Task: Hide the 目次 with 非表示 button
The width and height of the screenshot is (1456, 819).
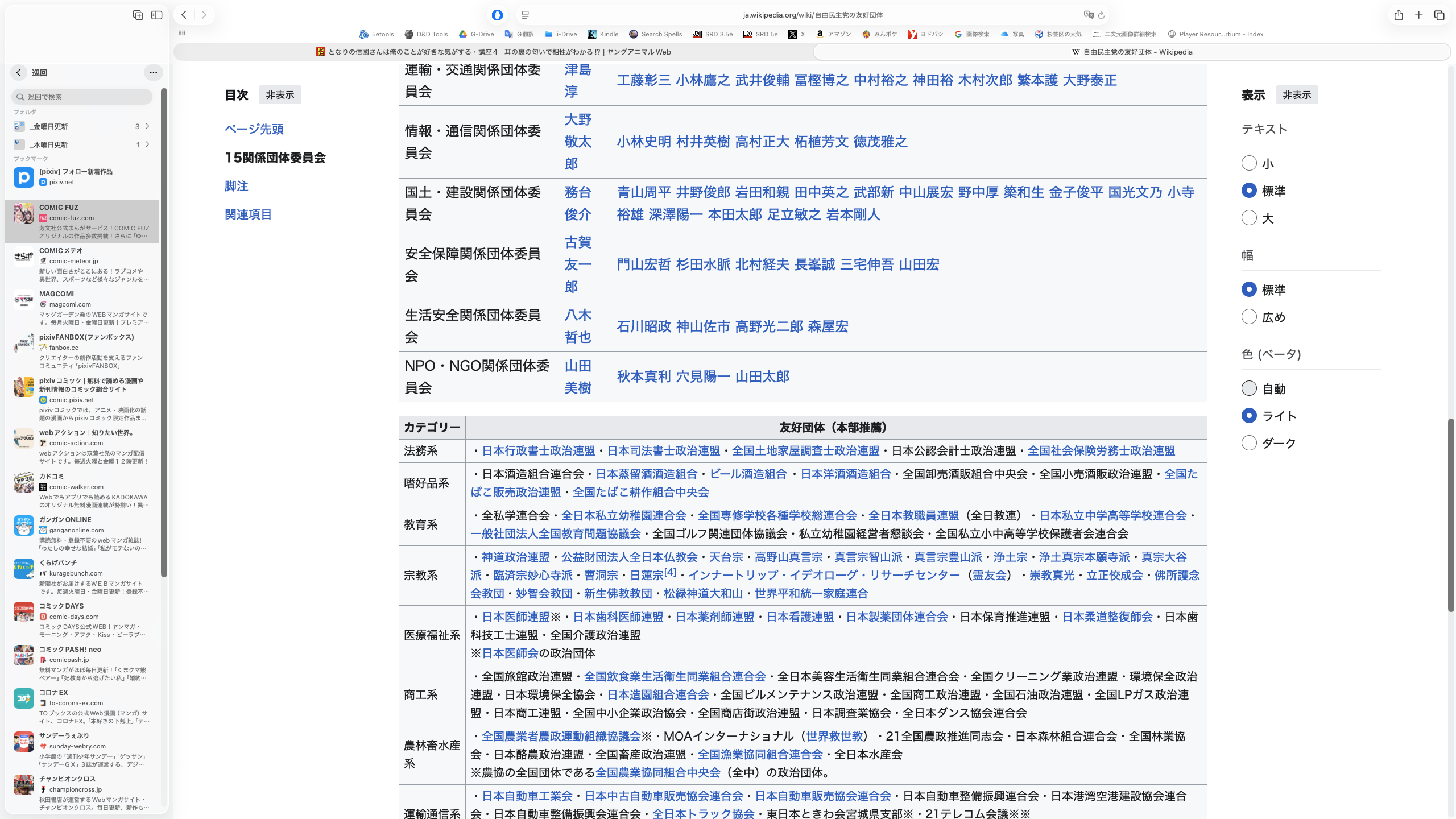Action: click(280, 95)
